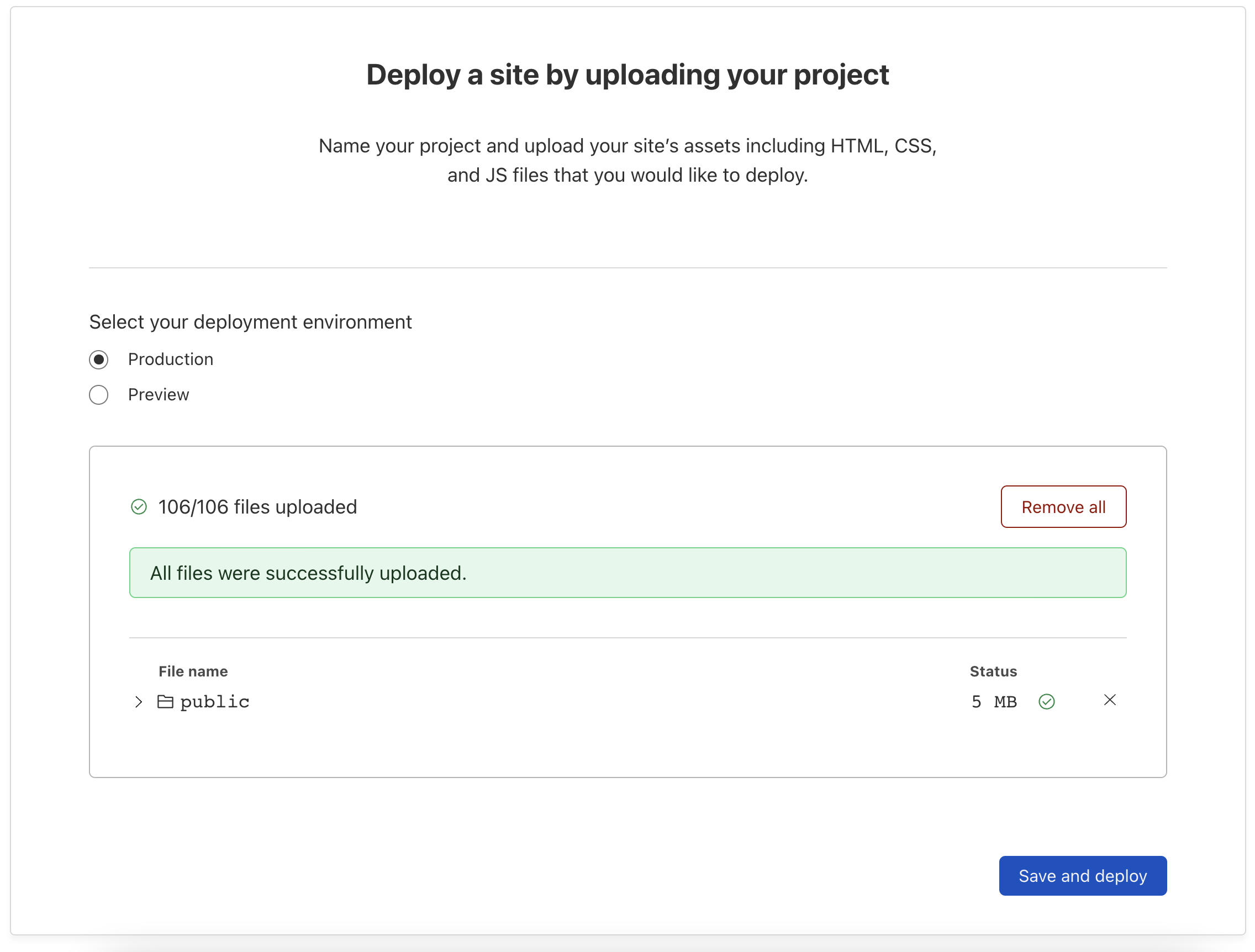1255x952 pixels.
Task: Click the X to remove the public folder
Action: (1109, 700)
